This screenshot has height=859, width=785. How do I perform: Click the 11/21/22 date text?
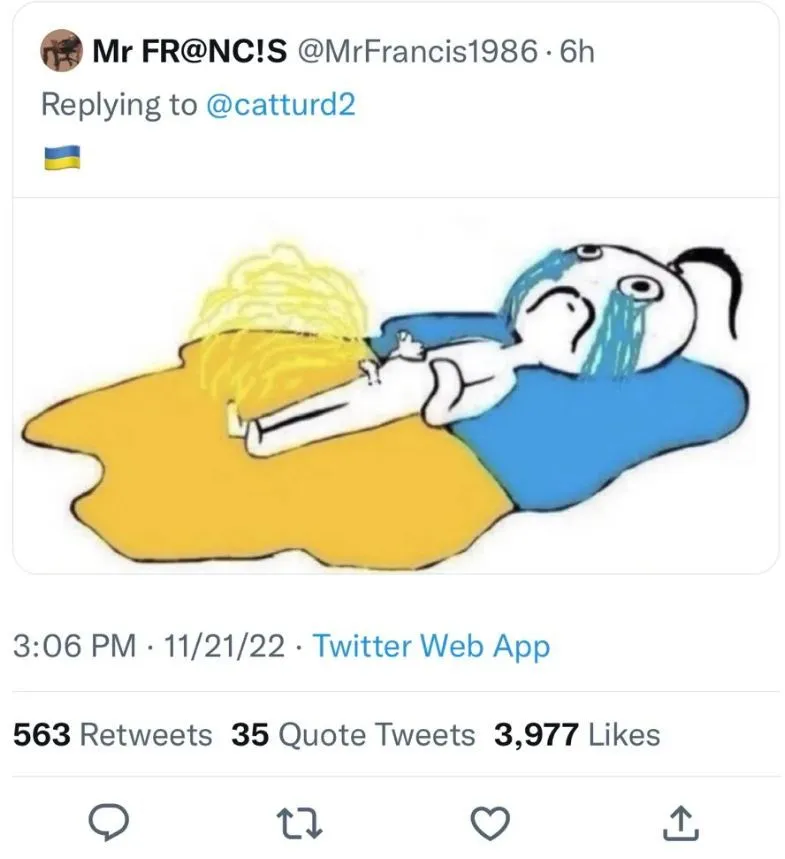(x=218, y=648)
